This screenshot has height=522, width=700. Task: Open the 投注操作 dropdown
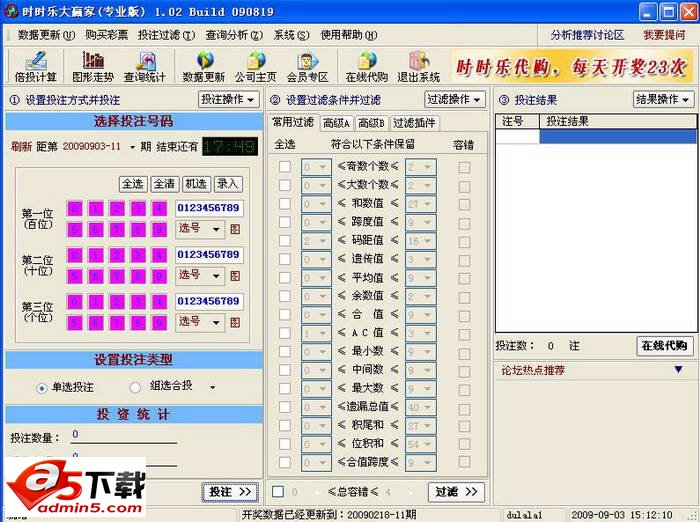point(228,99)
